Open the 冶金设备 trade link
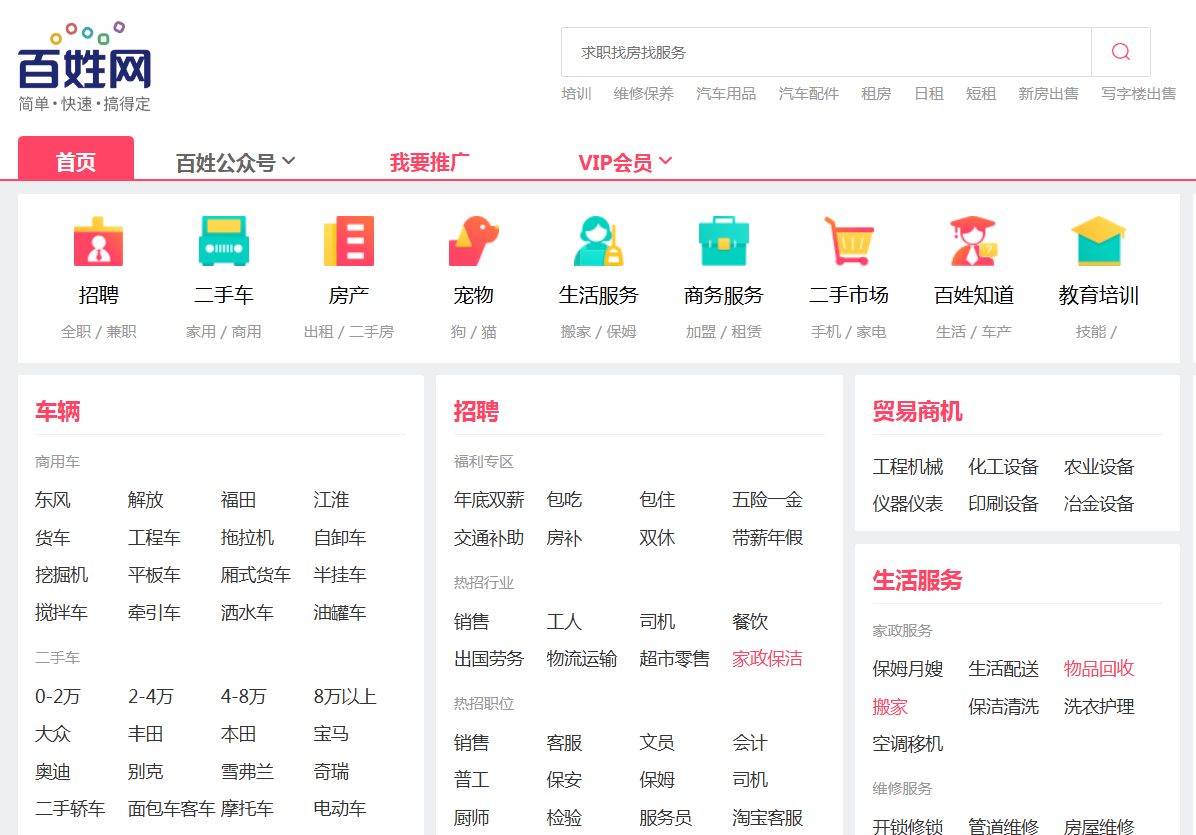The image size is (1196, 835). coord(1099,504)
